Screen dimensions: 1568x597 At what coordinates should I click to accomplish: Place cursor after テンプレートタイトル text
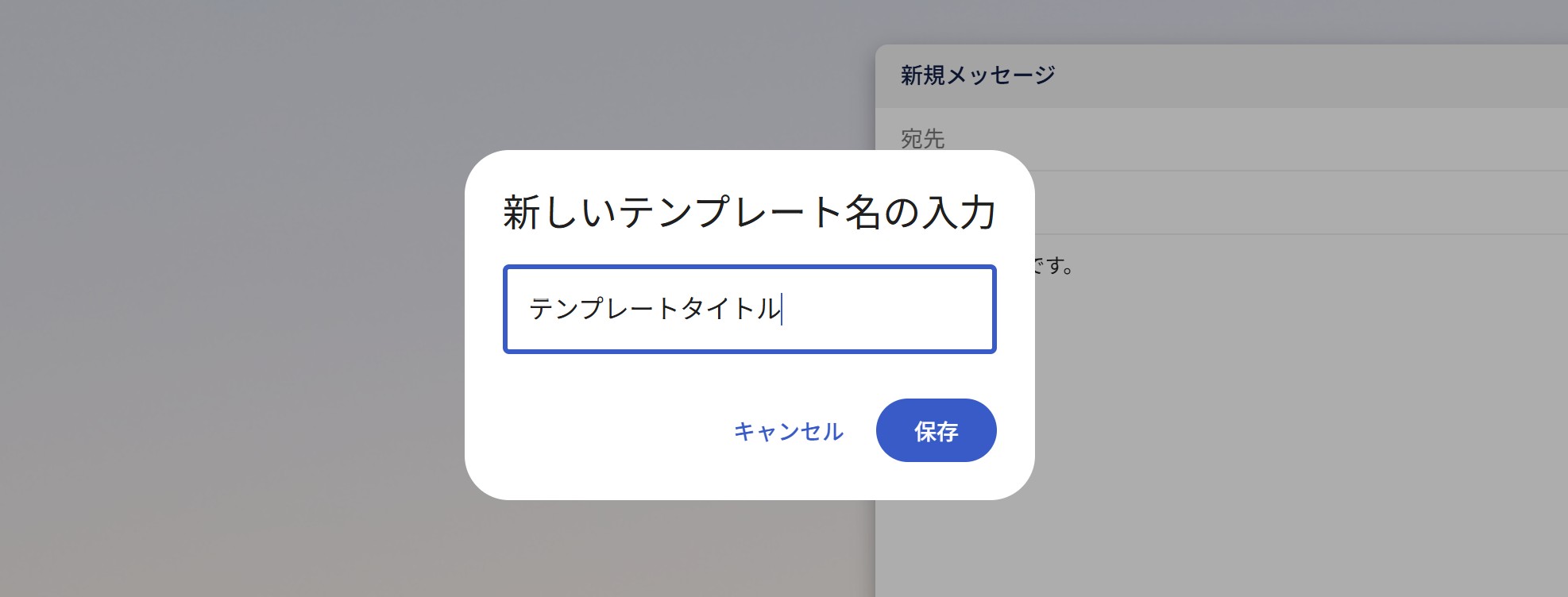782,309
